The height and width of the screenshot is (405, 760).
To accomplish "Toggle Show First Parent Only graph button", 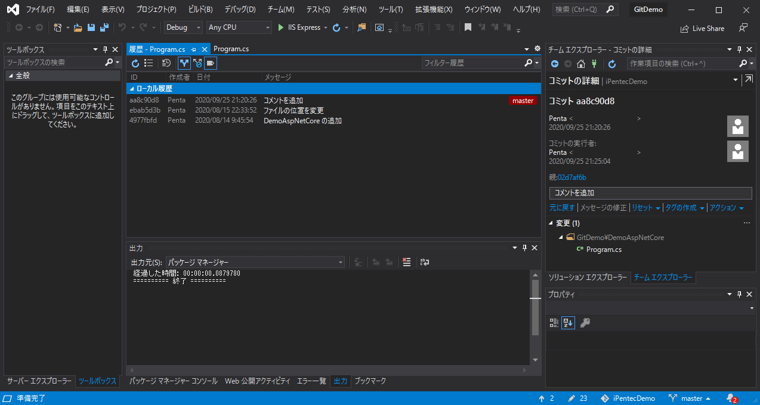I will click(x=184, y=63).
